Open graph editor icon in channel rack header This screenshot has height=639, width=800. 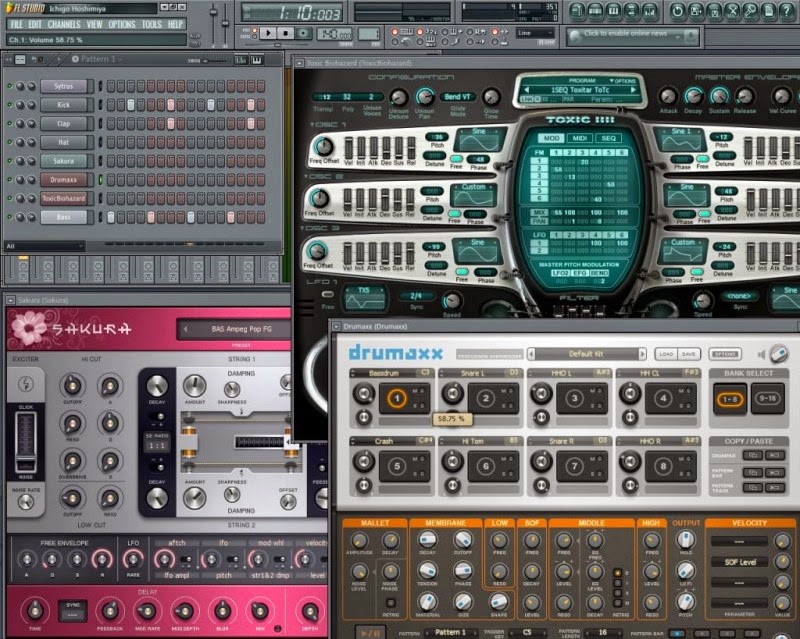pyautogui.click(x=241, y=60)
